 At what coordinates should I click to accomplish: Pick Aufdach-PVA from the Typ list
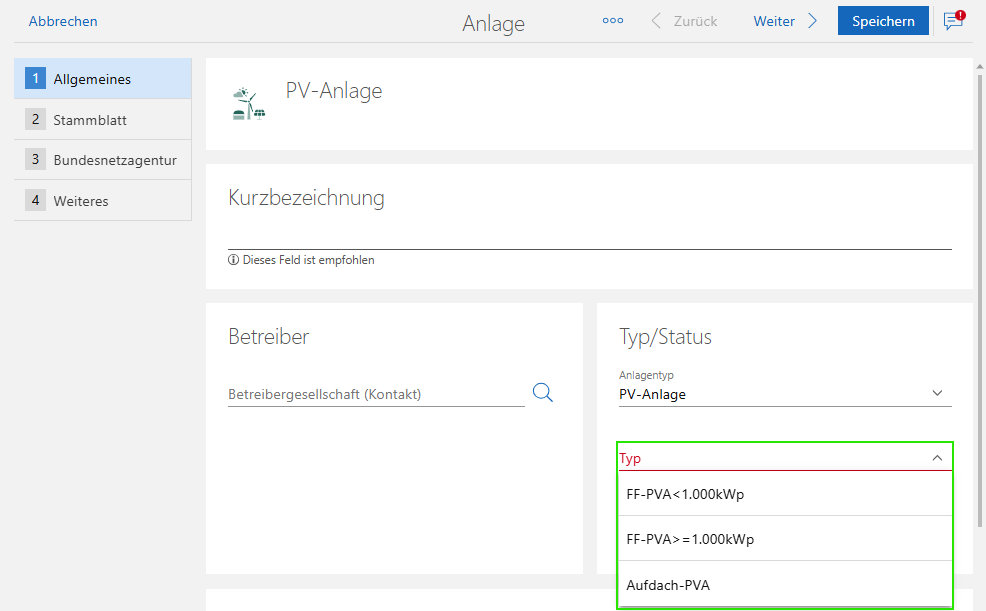785,585
